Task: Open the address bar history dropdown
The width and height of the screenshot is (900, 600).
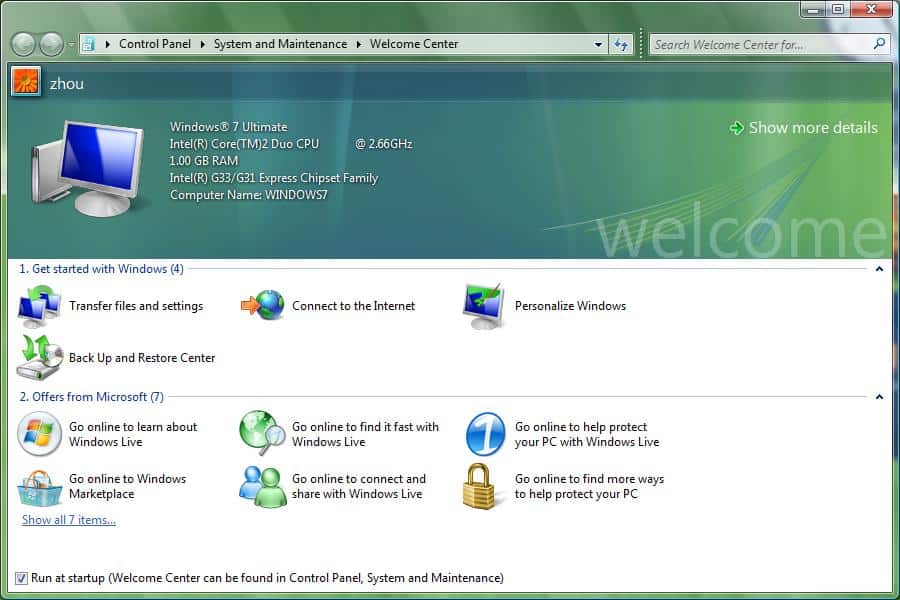Action: [x=598, y=44]
